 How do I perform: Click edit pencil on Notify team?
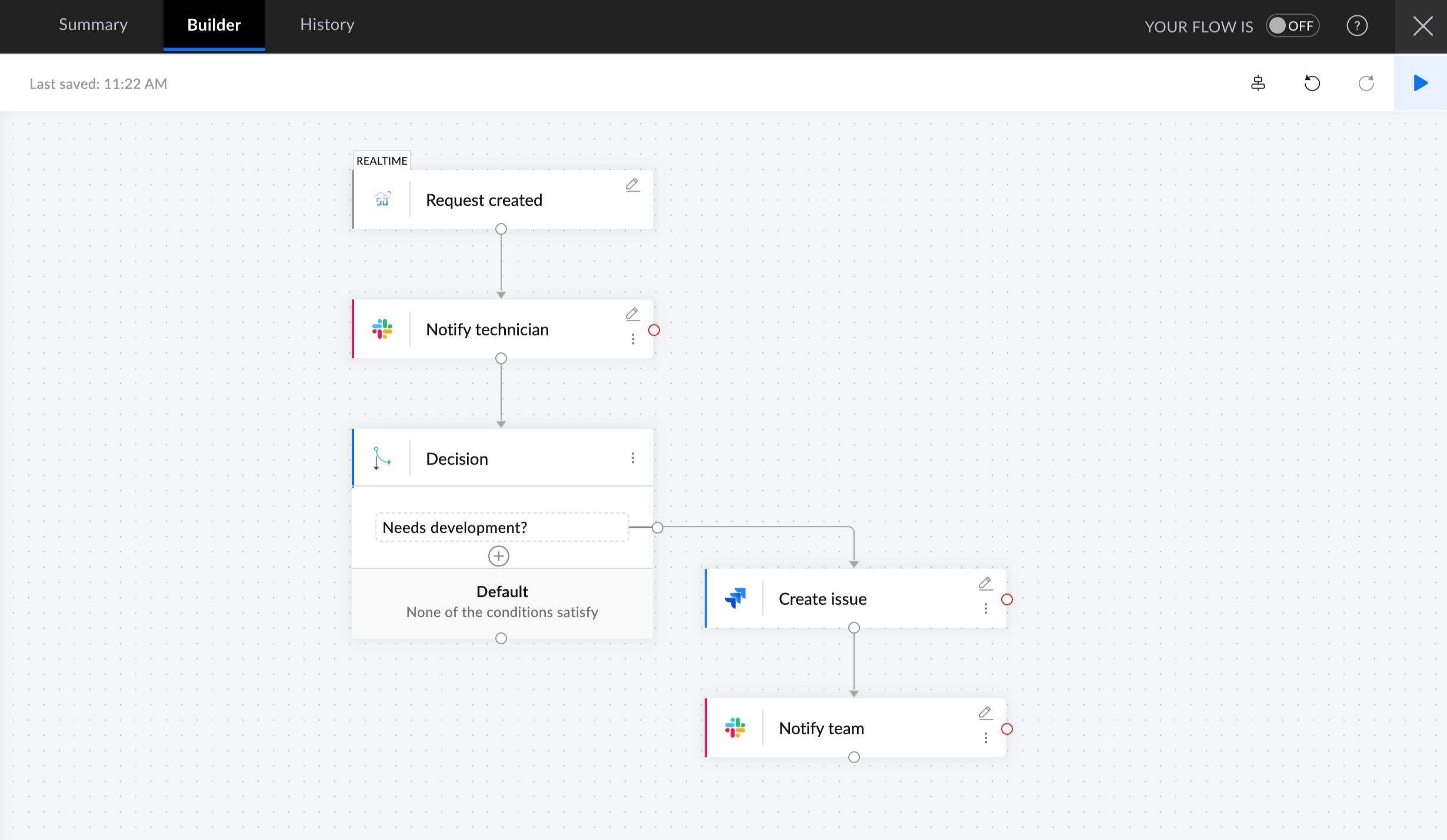pos(985,714)
